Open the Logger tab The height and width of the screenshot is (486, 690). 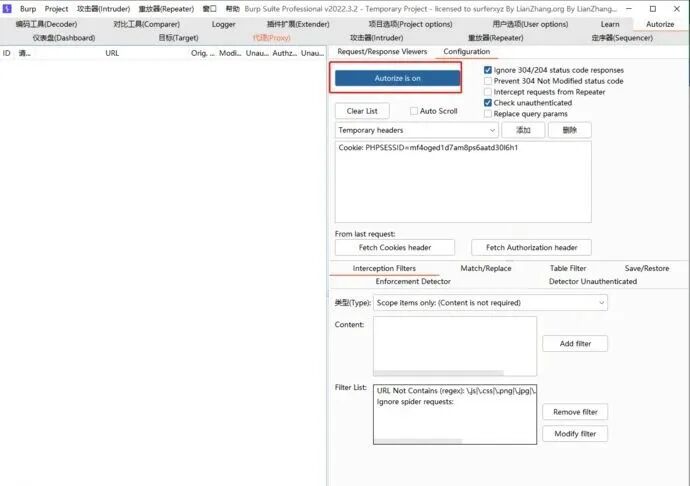[224, 24]
